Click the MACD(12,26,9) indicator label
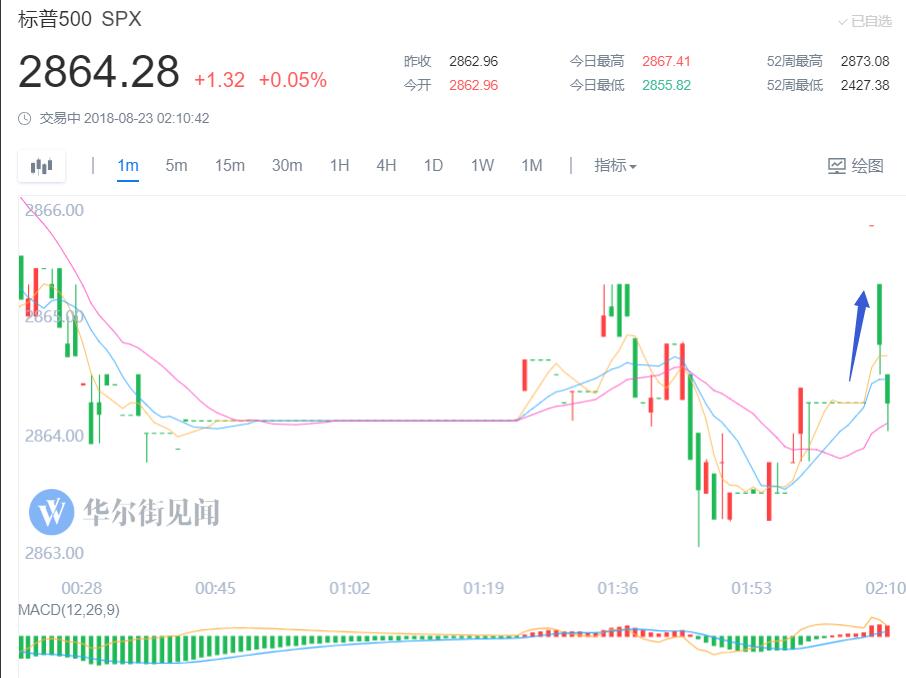Screen dimensions: 906x678 [68, 610]
